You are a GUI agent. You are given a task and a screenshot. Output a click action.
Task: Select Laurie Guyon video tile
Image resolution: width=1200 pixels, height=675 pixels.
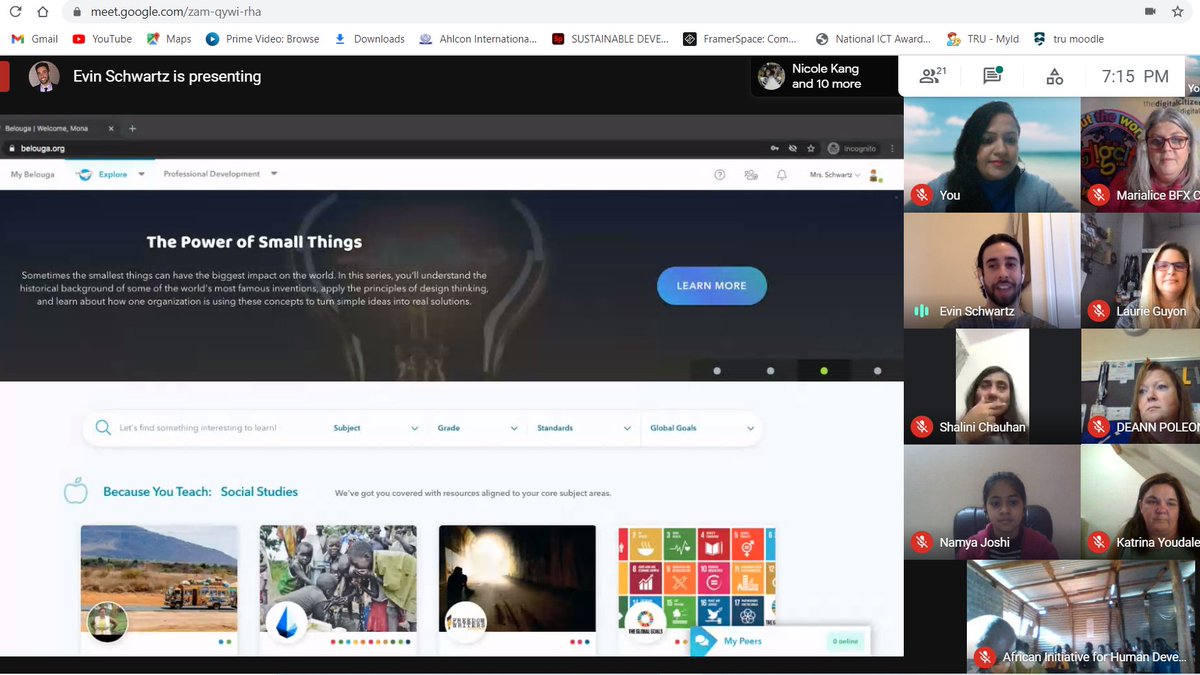[x=1140, y=271]
